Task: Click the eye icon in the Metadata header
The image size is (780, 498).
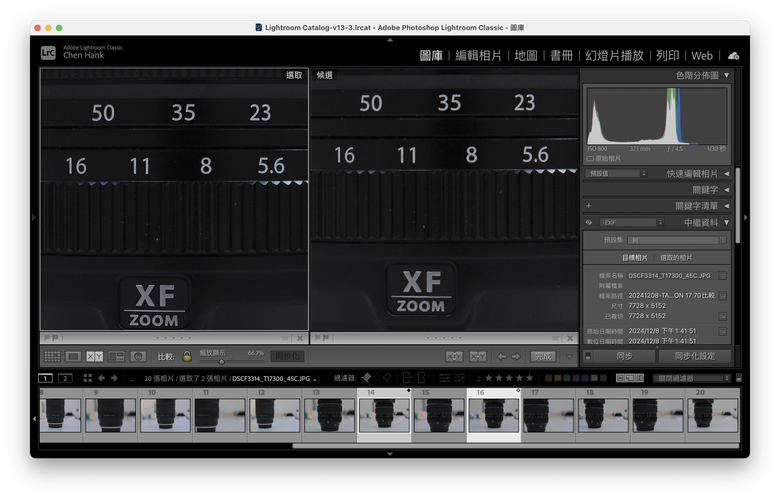Action: 589,222
